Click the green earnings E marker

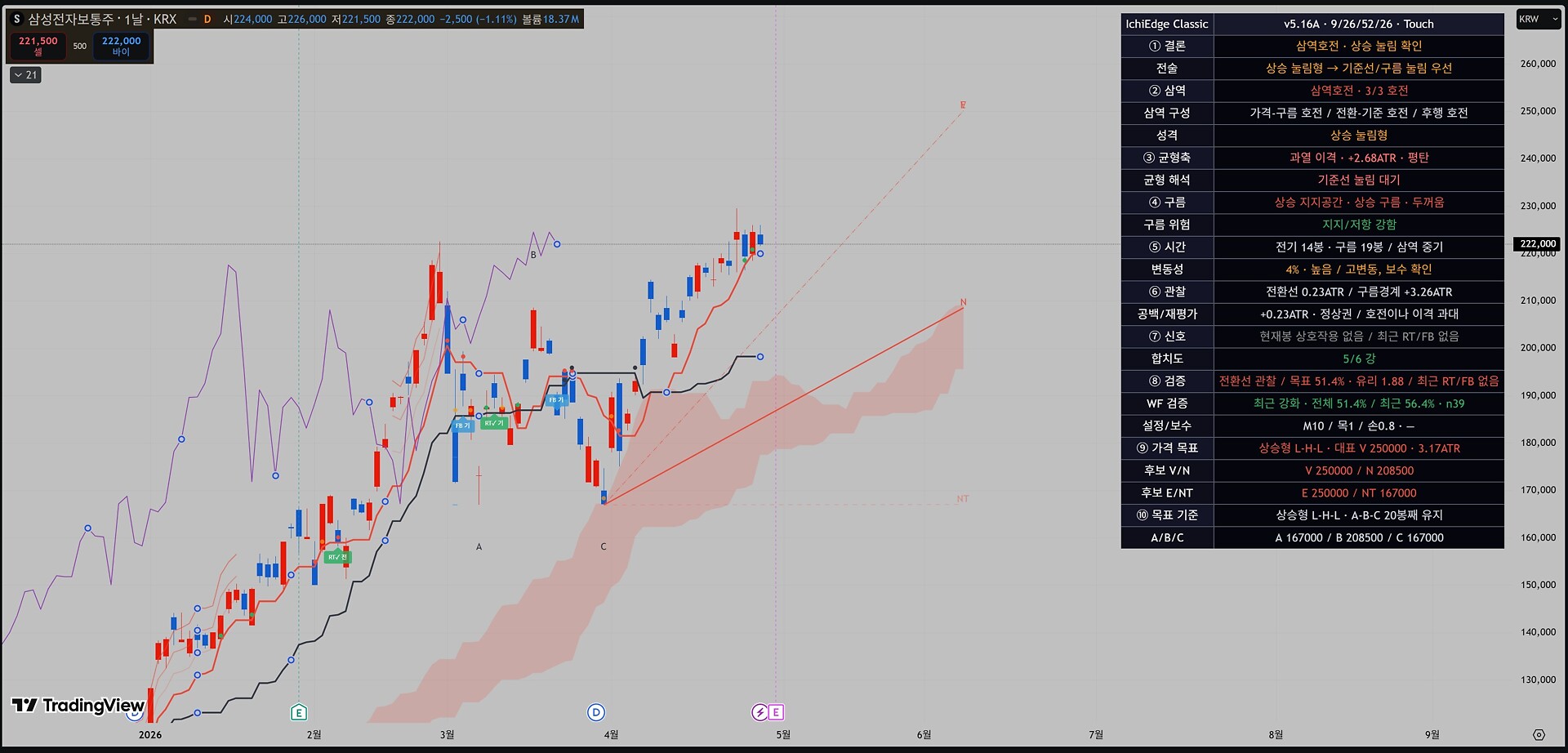299,712
